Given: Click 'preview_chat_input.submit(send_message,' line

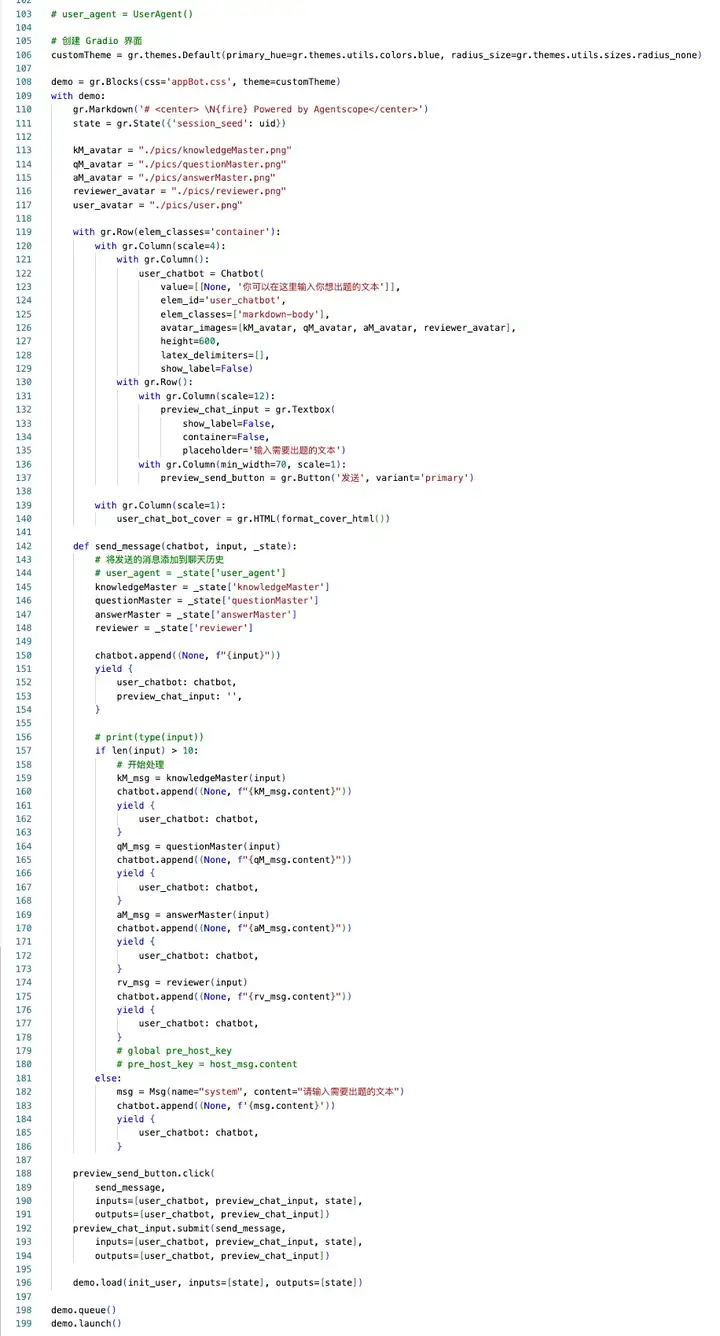Looking at the screenshot, I should click(x=179, y=1227).
